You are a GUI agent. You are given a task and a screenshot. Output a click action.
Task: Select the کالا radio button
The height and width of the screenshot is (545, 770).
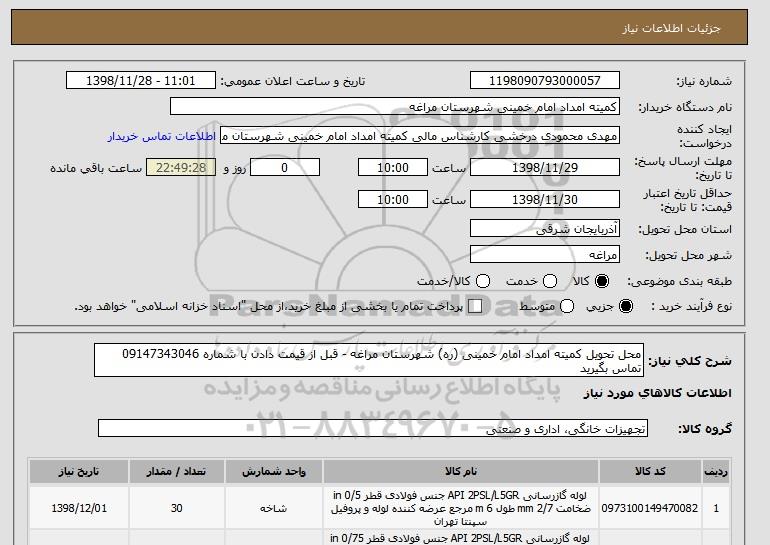pyautogui.click(x=601, y=281)
